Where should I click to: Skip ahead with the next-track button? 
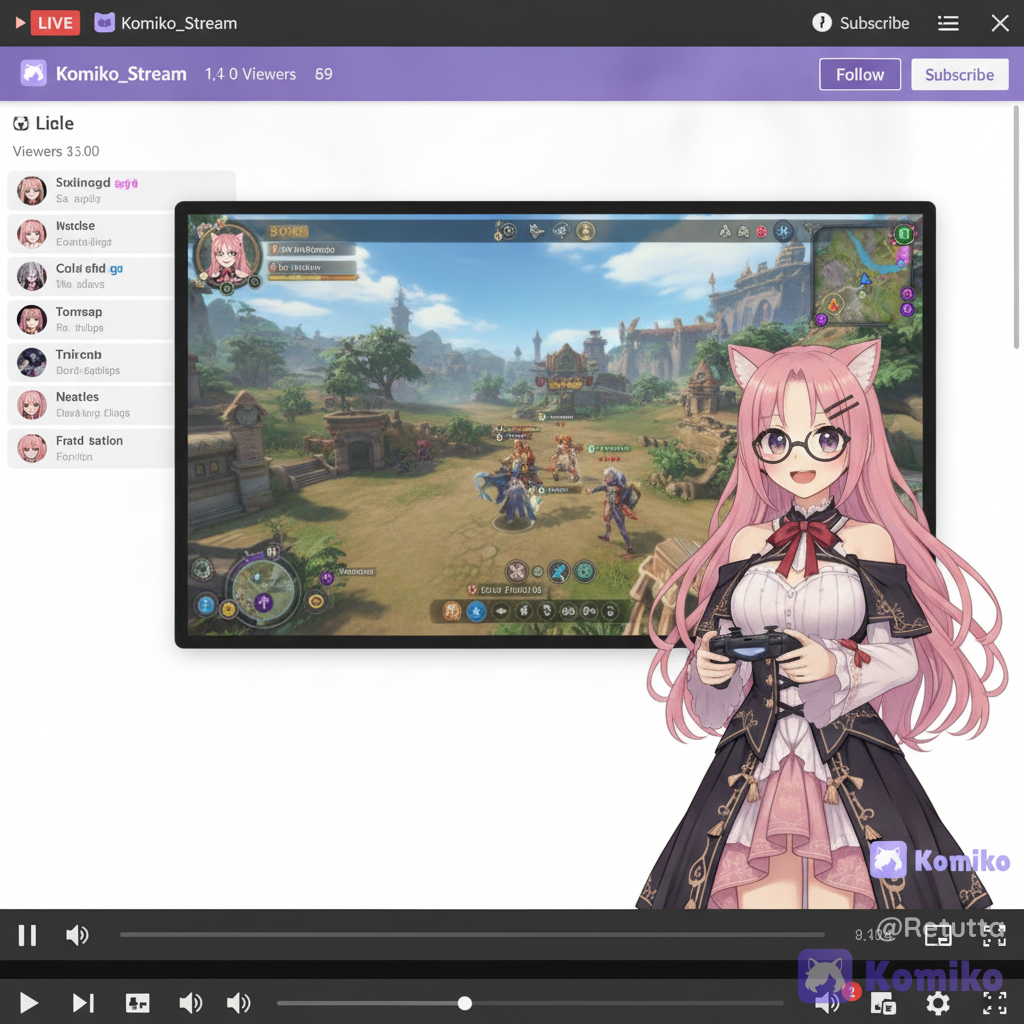point(83,1002)
